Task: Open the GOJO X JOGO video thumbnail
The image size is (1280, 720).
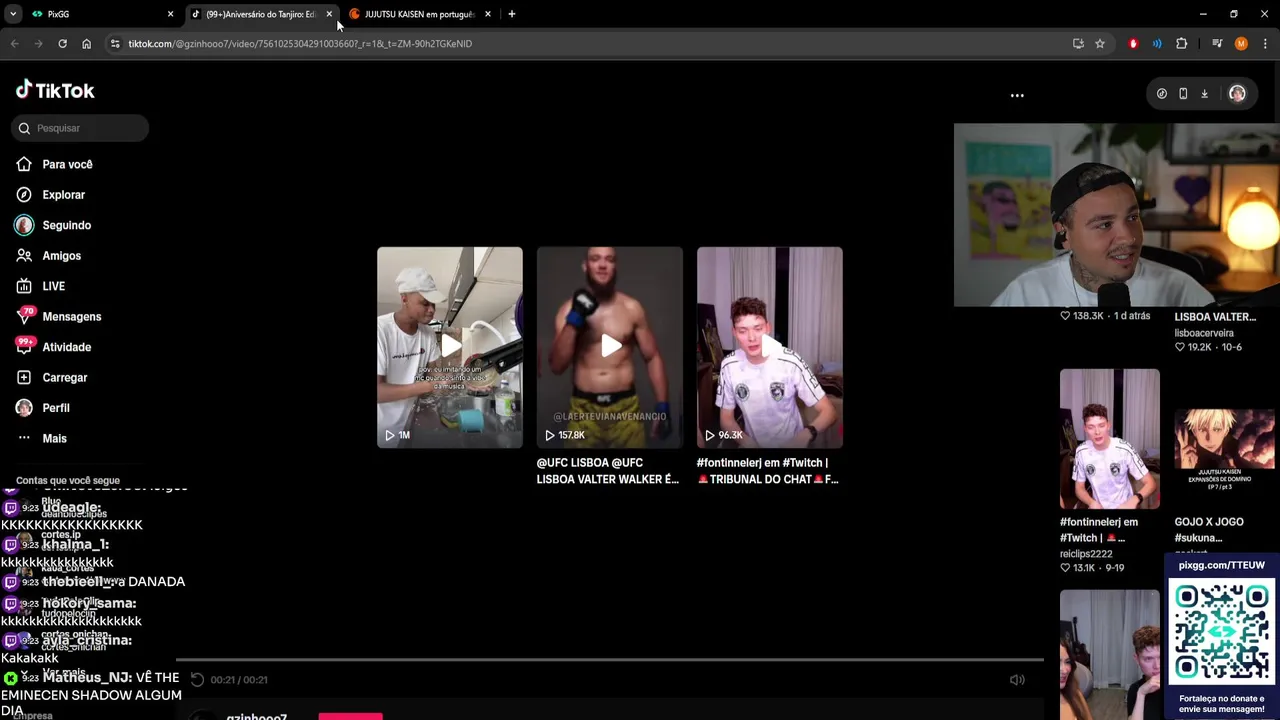Action: click(x=1225, y=439)
